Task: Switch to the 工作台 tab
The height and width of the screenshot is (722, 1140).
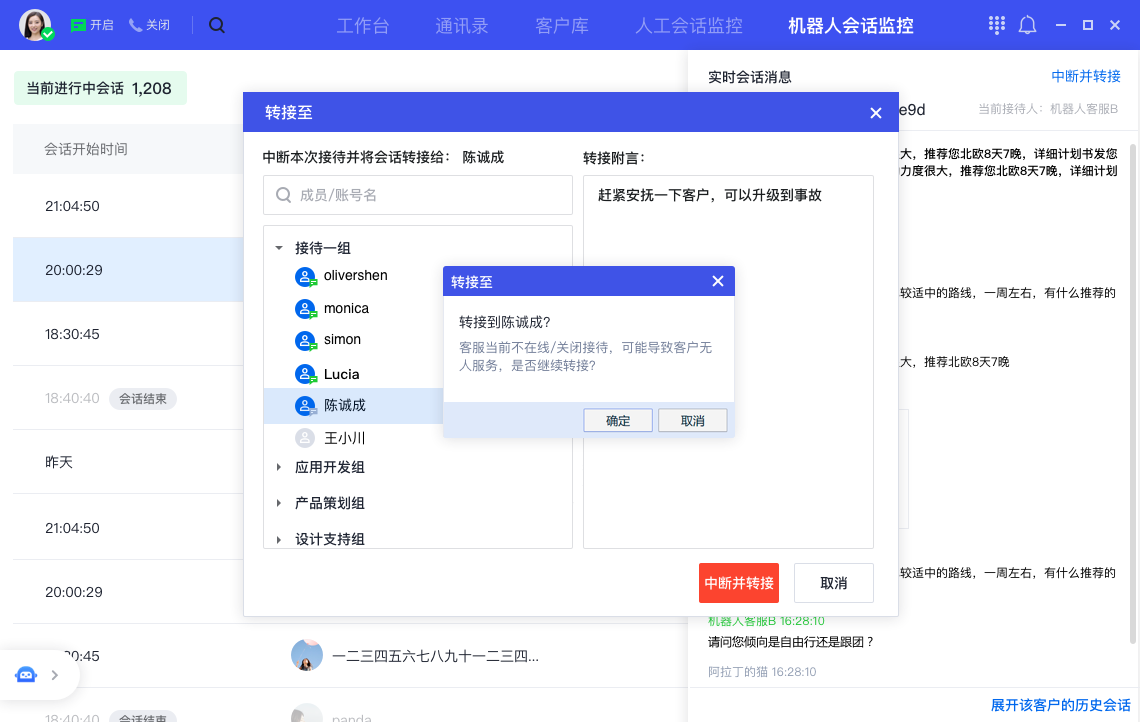Action: pos(362,26)
